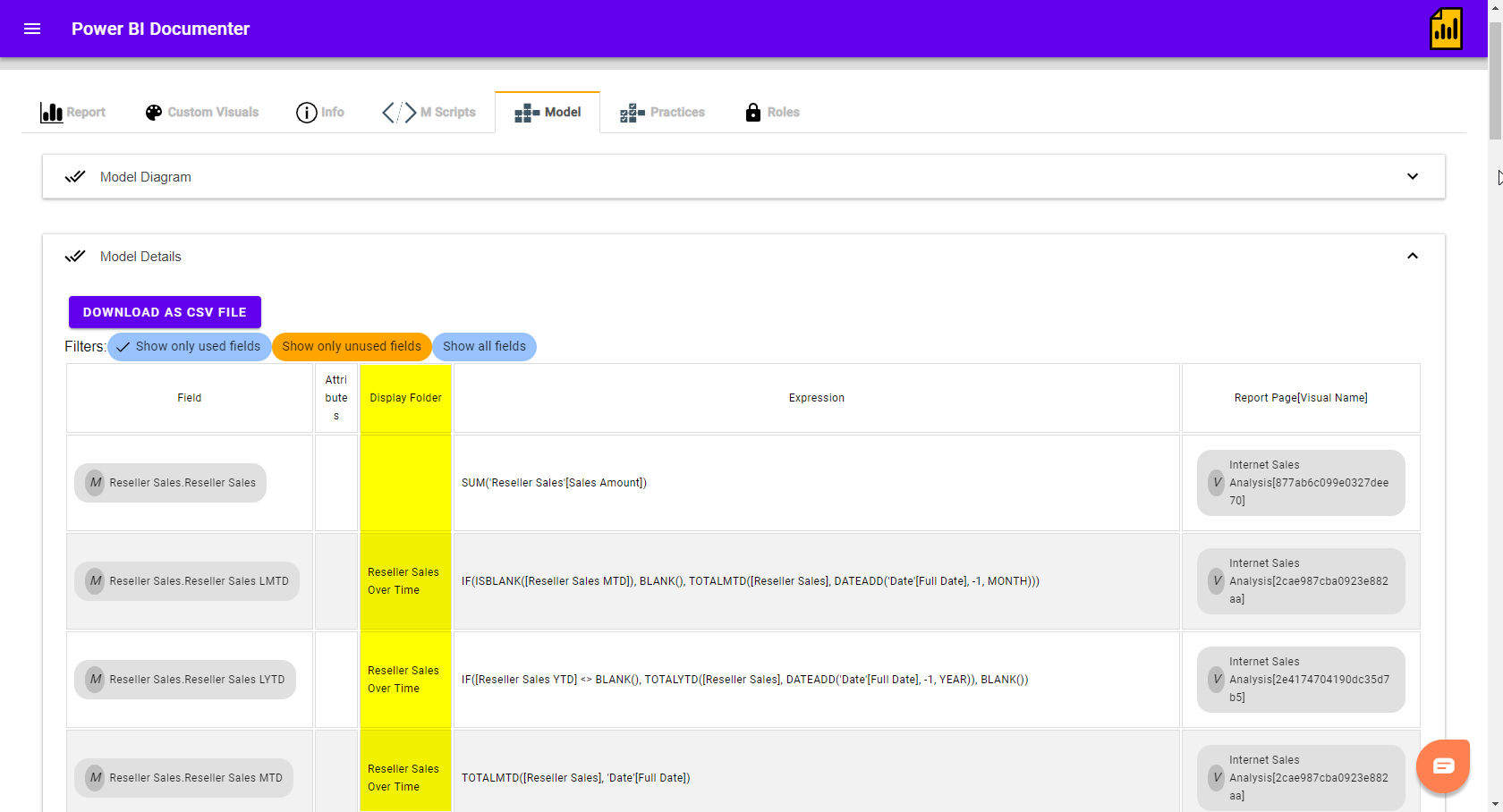Click the yellow Display Folder column header
The image size is (1503, 812).
point(404,397)
